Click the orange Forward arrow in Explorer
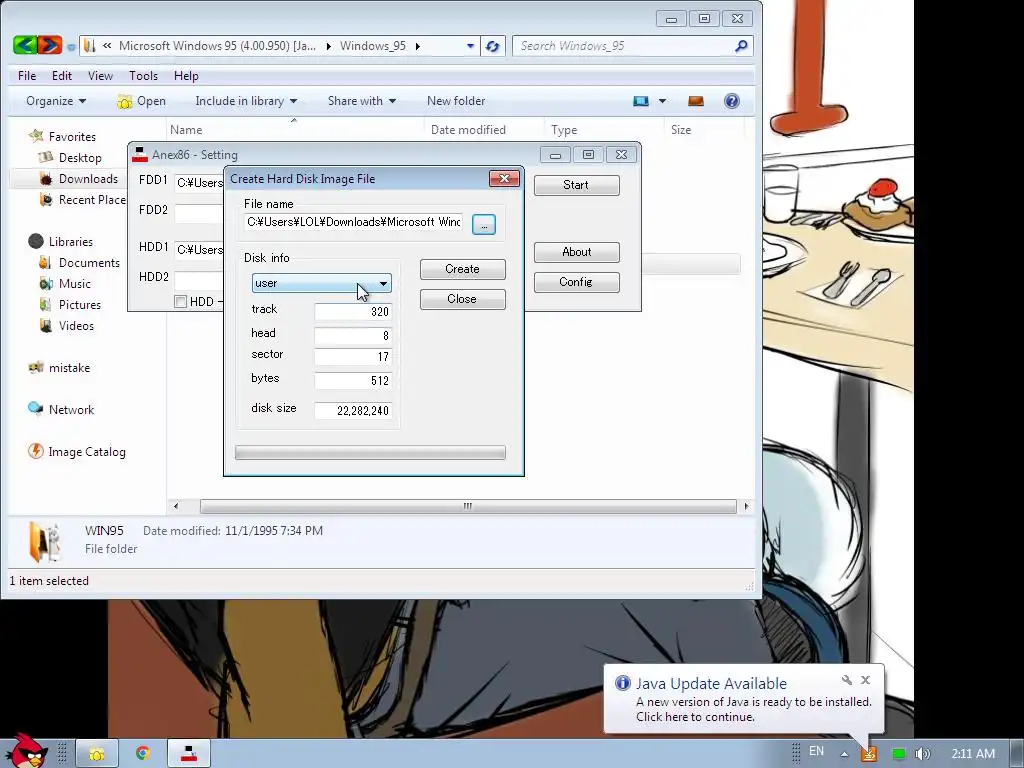 click(x=50, y=45)
